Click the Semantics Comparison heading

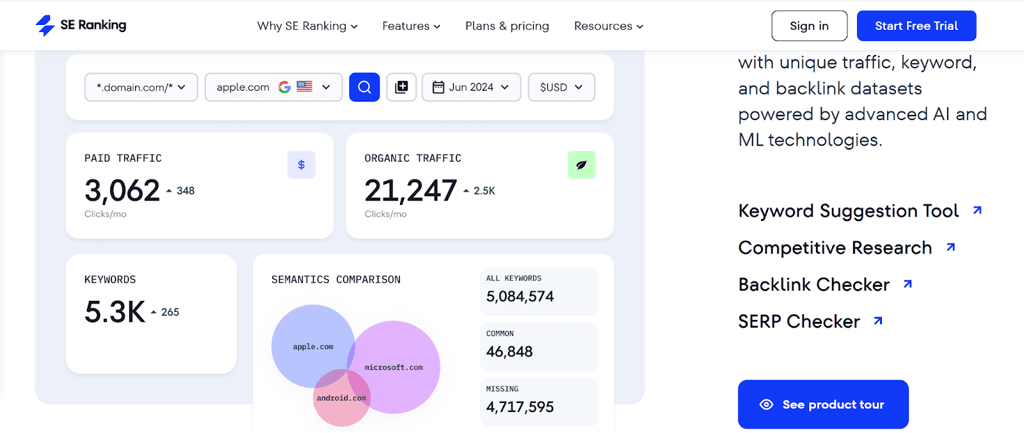coord(336,280)
